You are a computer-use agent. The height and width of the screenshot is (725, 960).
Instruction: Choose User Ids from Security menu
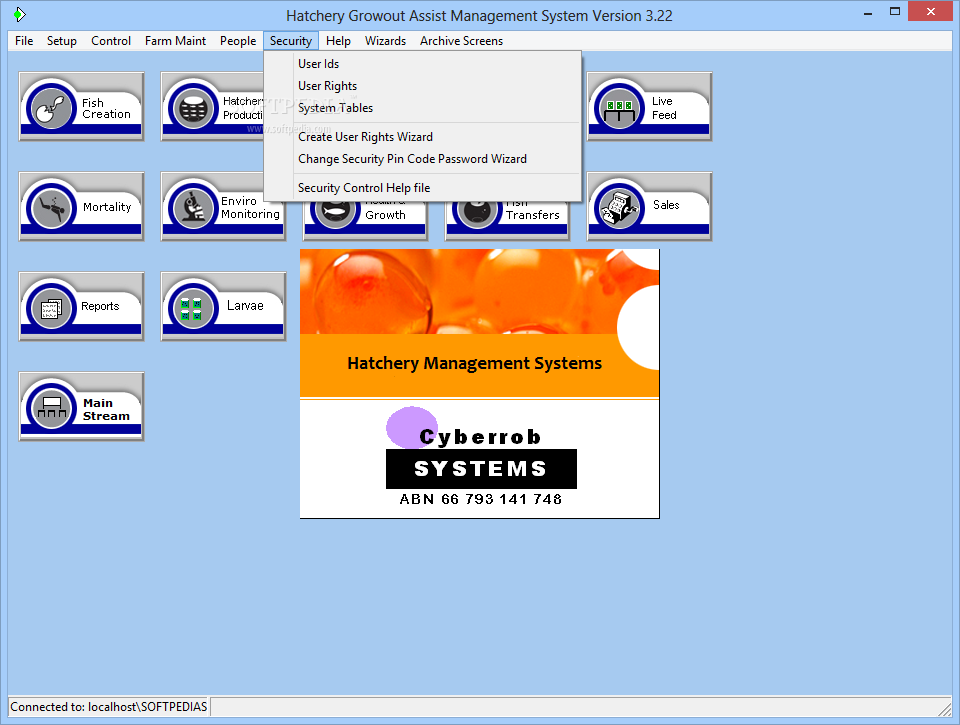pos(422,64)
